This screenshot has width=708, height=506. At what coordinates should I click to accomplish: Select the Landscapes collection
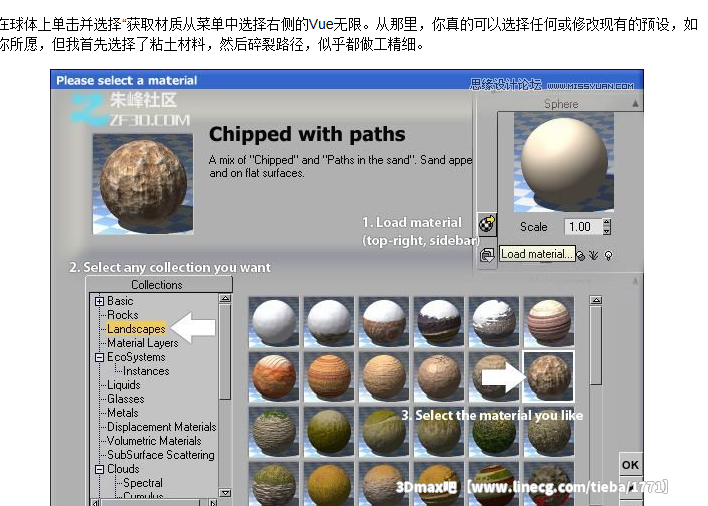[x=136, y=329]
